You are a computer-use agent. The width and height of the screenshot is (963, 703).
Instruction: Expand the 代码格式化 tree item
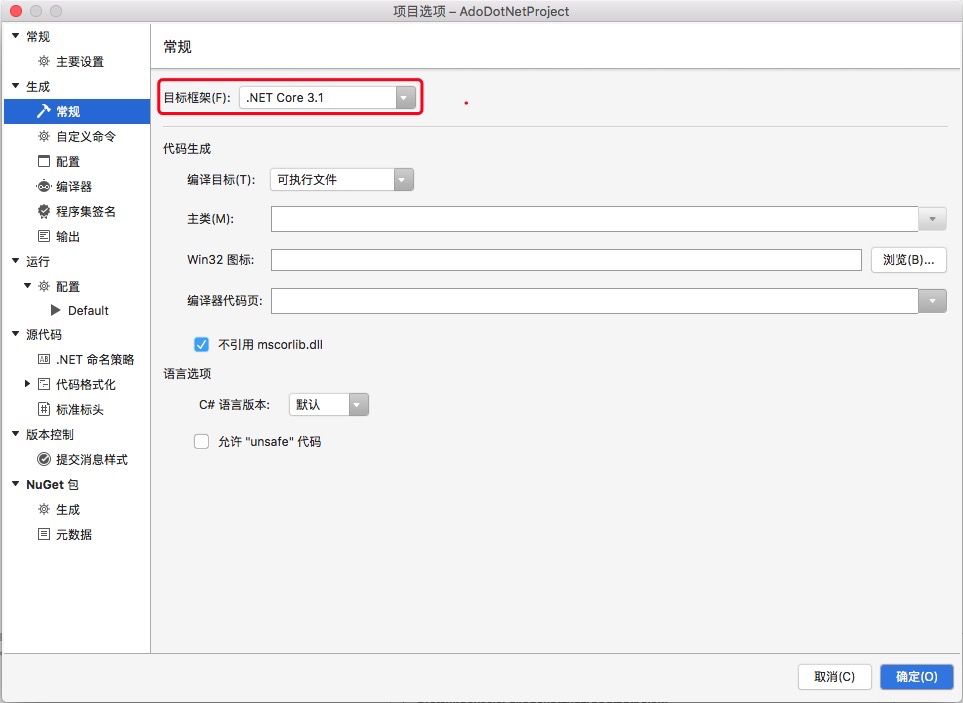27,384
